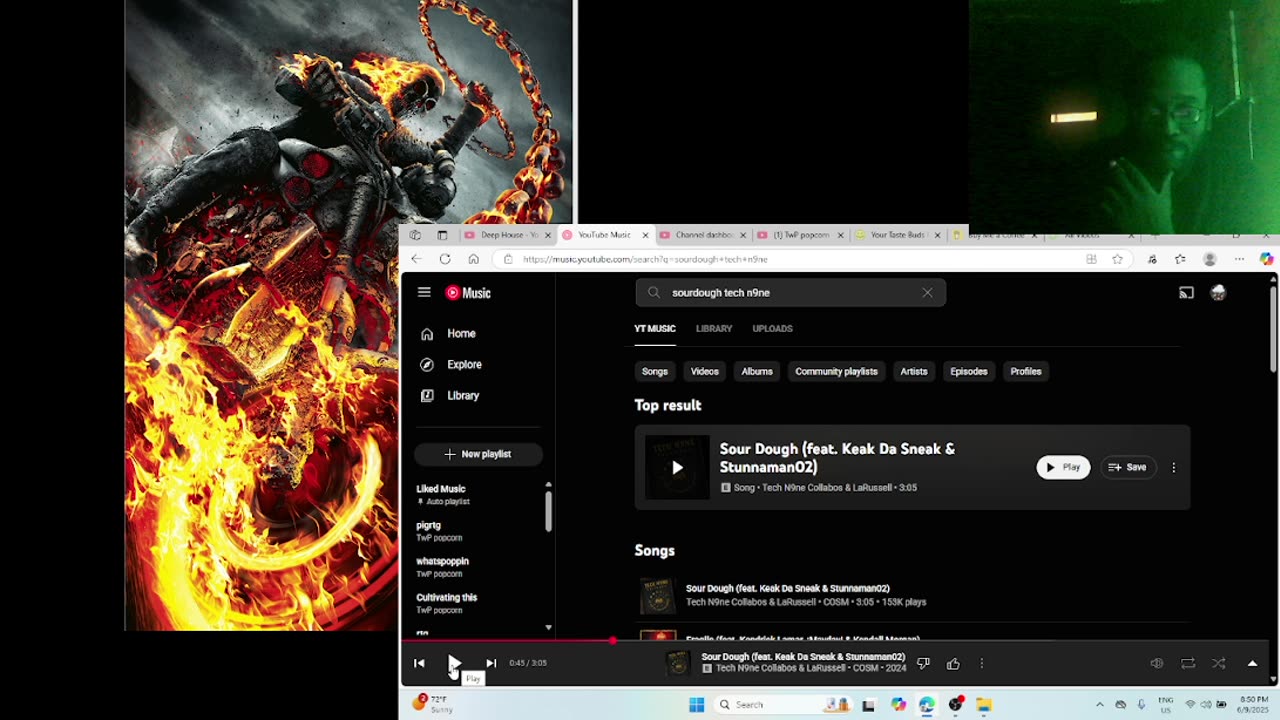
Task: Open the Cast to device icon
Action: point(1186,293)
